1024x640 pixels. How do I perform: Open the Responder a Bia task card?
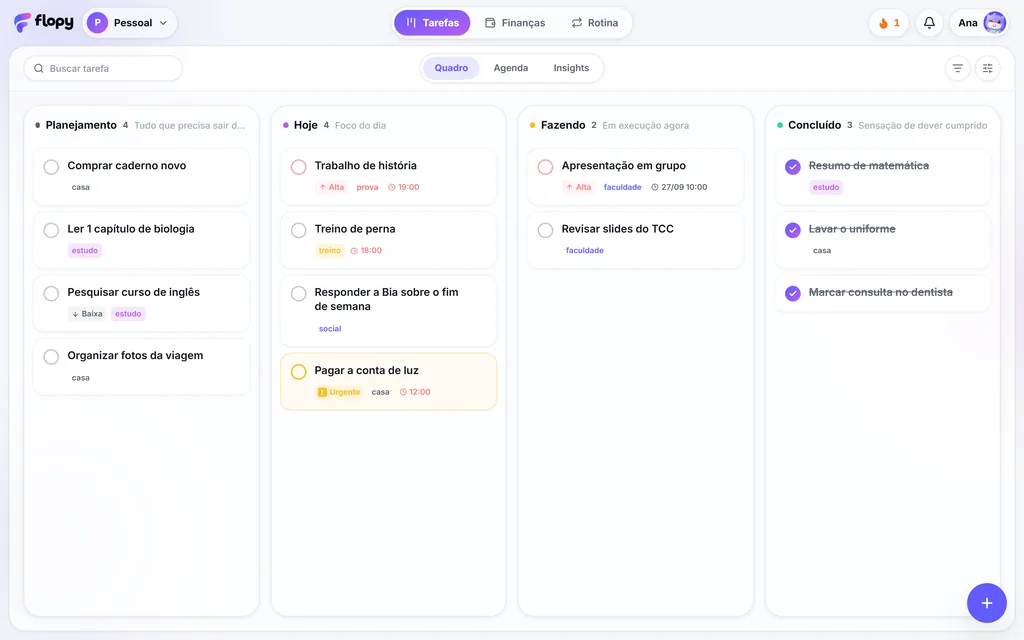click(x=389, y=311)
